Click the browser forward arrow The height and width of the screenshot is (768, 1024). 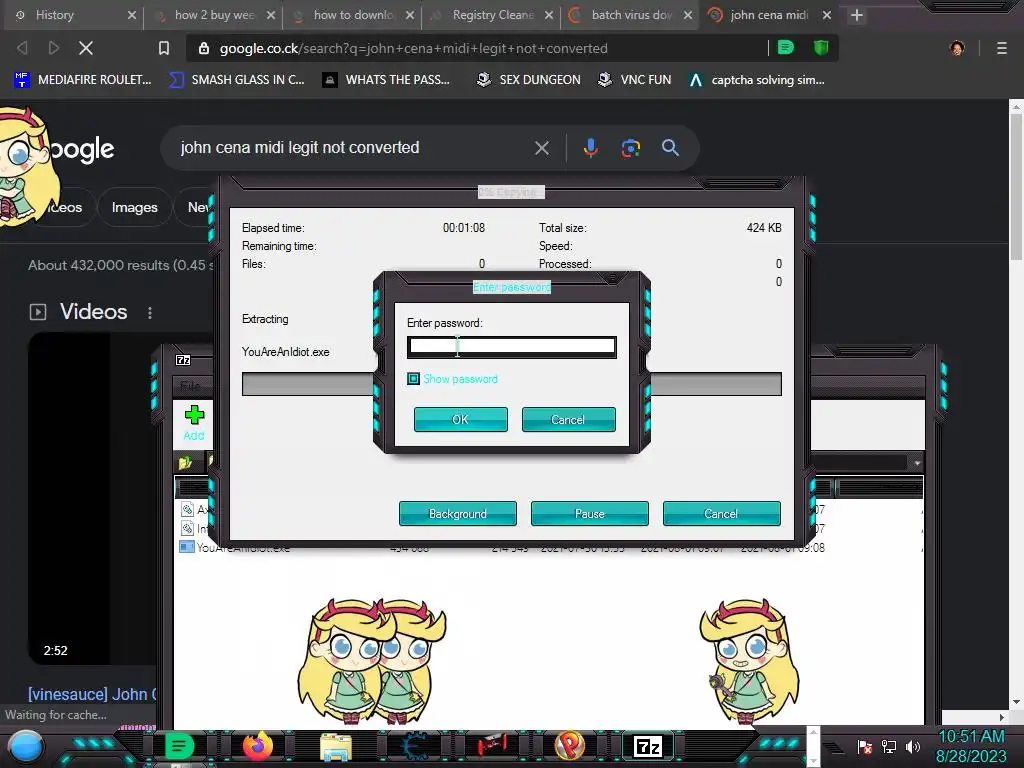(54, 48)
